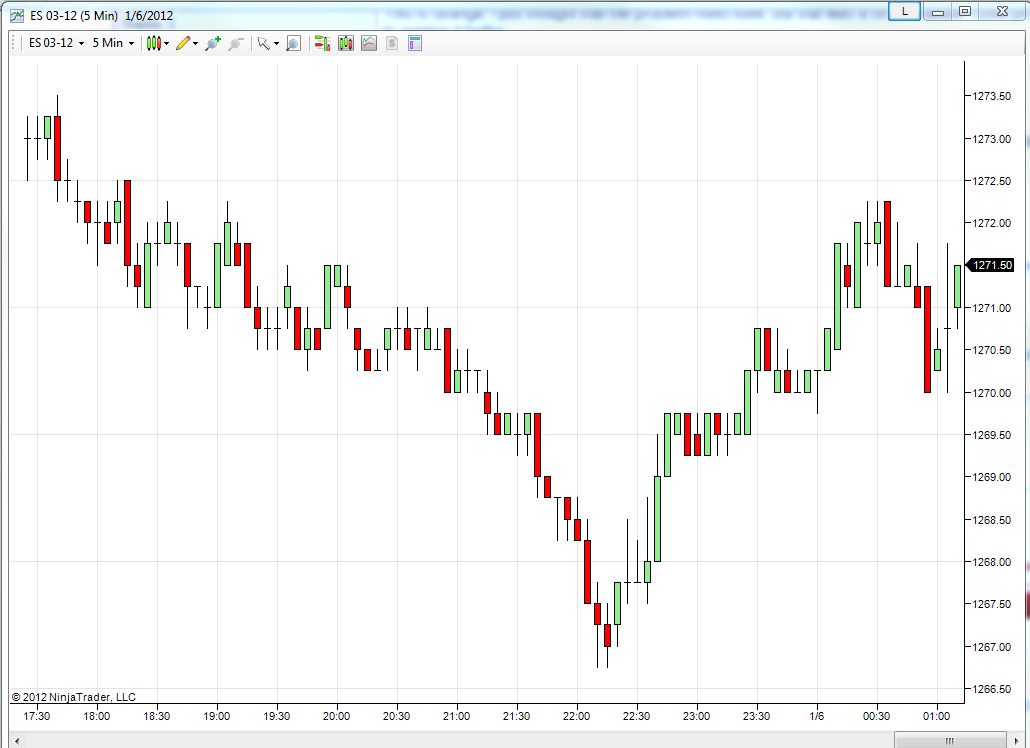This screenshot has height=748, width=1030.
Task: Click the zoom frame magnifier icon
Action: 293,43
